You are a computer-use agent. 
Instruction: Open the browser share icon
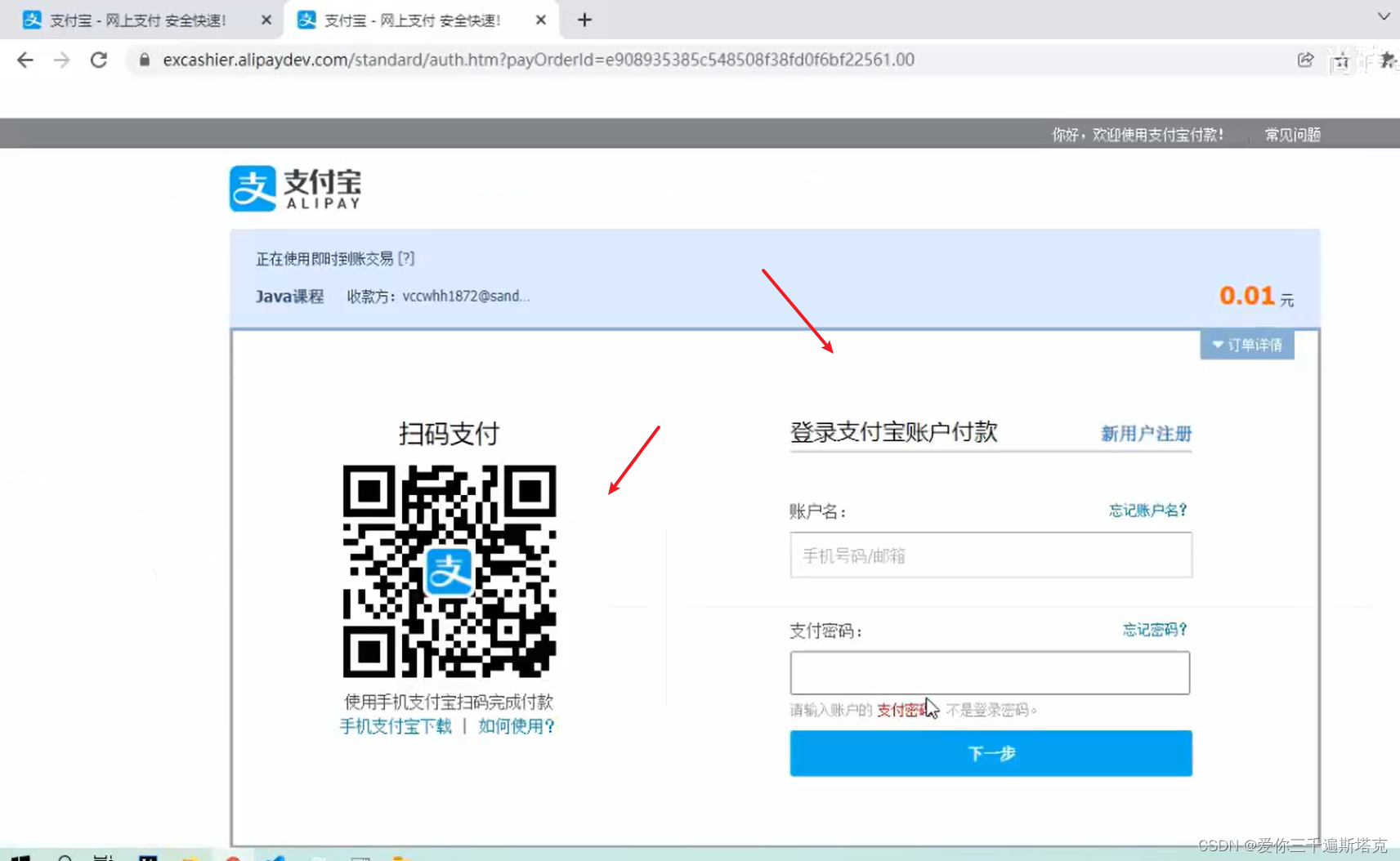click(1305, 60)
